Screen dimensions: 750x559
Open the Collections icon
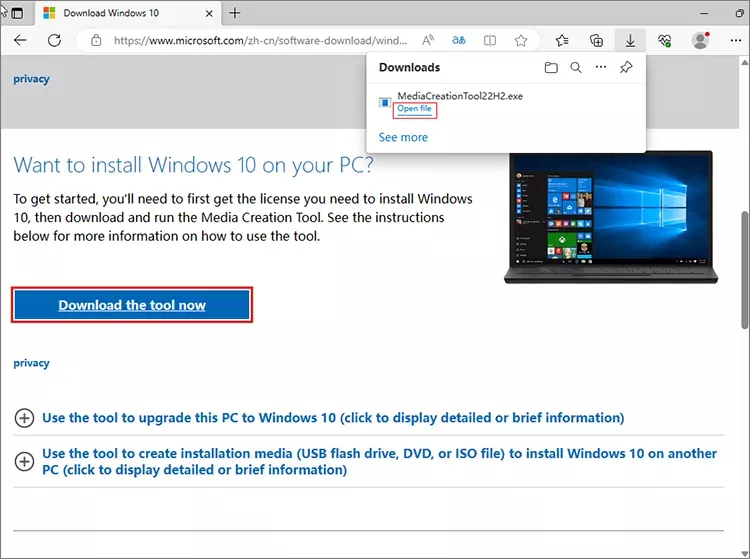click(596, 40)
